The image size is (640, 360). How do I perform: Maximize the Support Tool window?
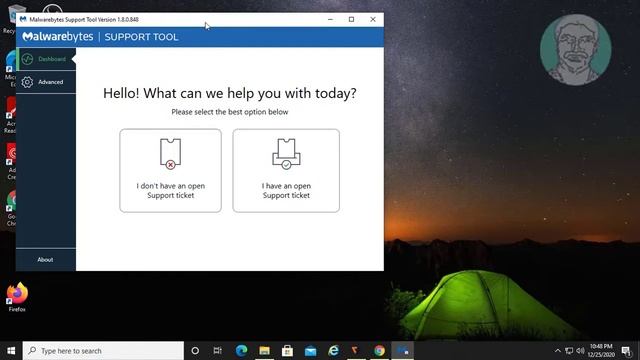(351, 19)
